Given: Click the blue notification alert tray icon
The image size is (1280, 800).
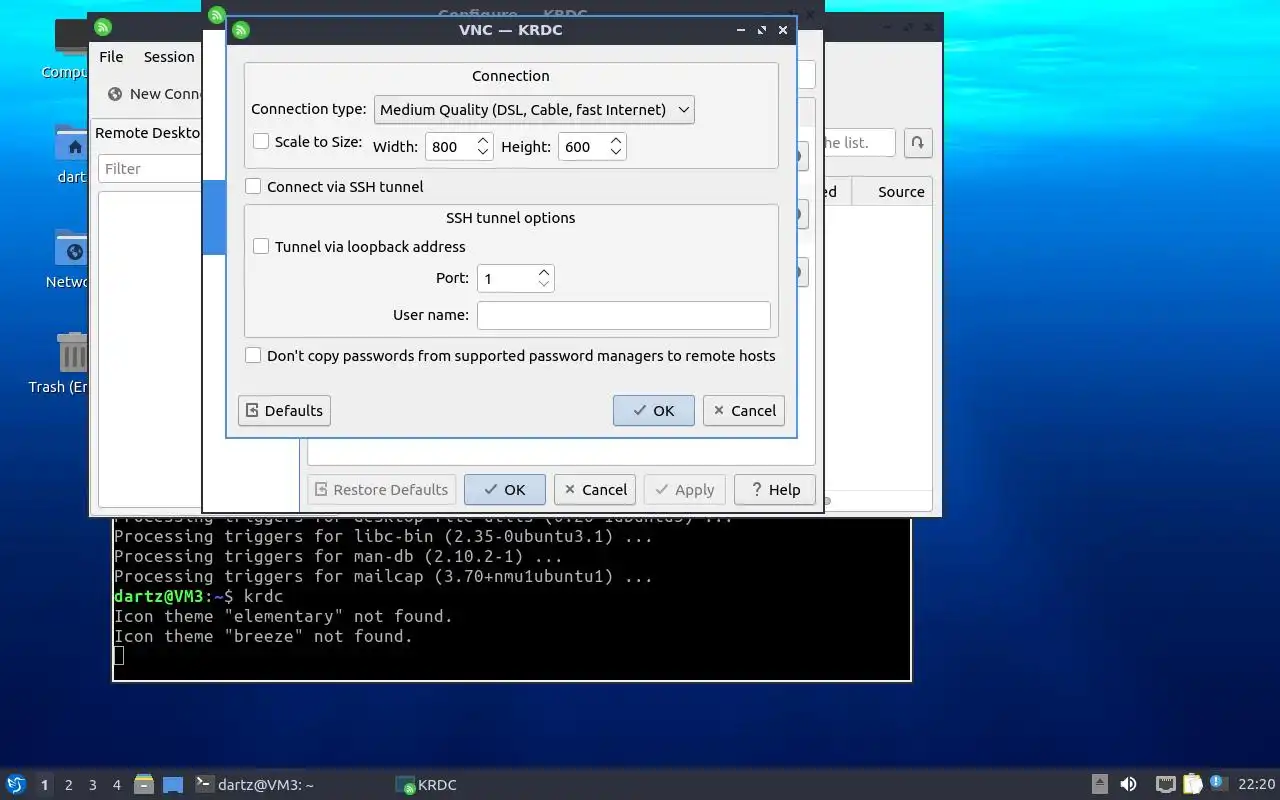Looking at the screenshot, I should pyautogui.click(x=1218, y=783).
